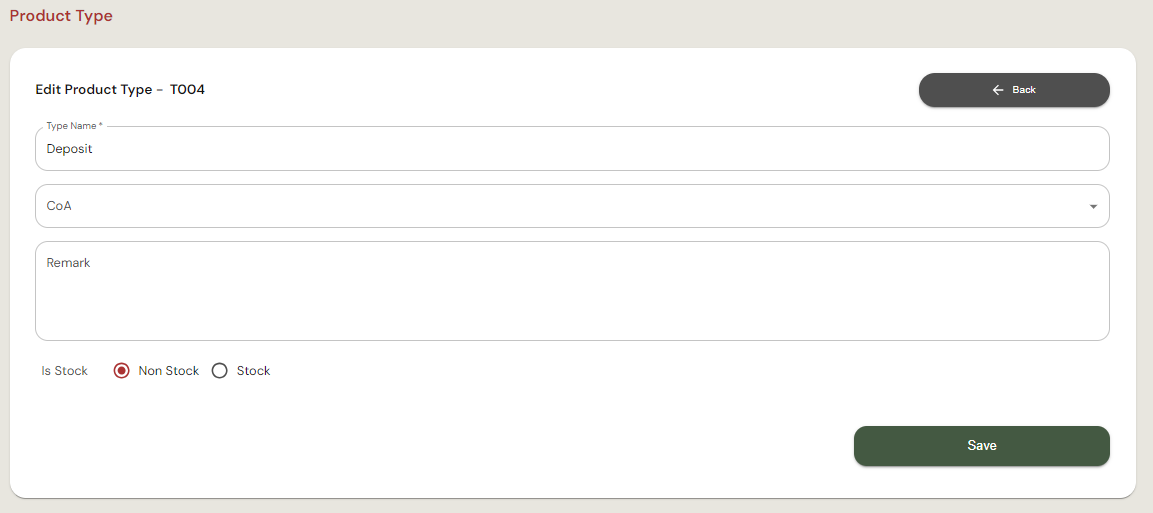
Task: Click the T004 product type code
Action: pyautogui.click(x=187, y=90)
